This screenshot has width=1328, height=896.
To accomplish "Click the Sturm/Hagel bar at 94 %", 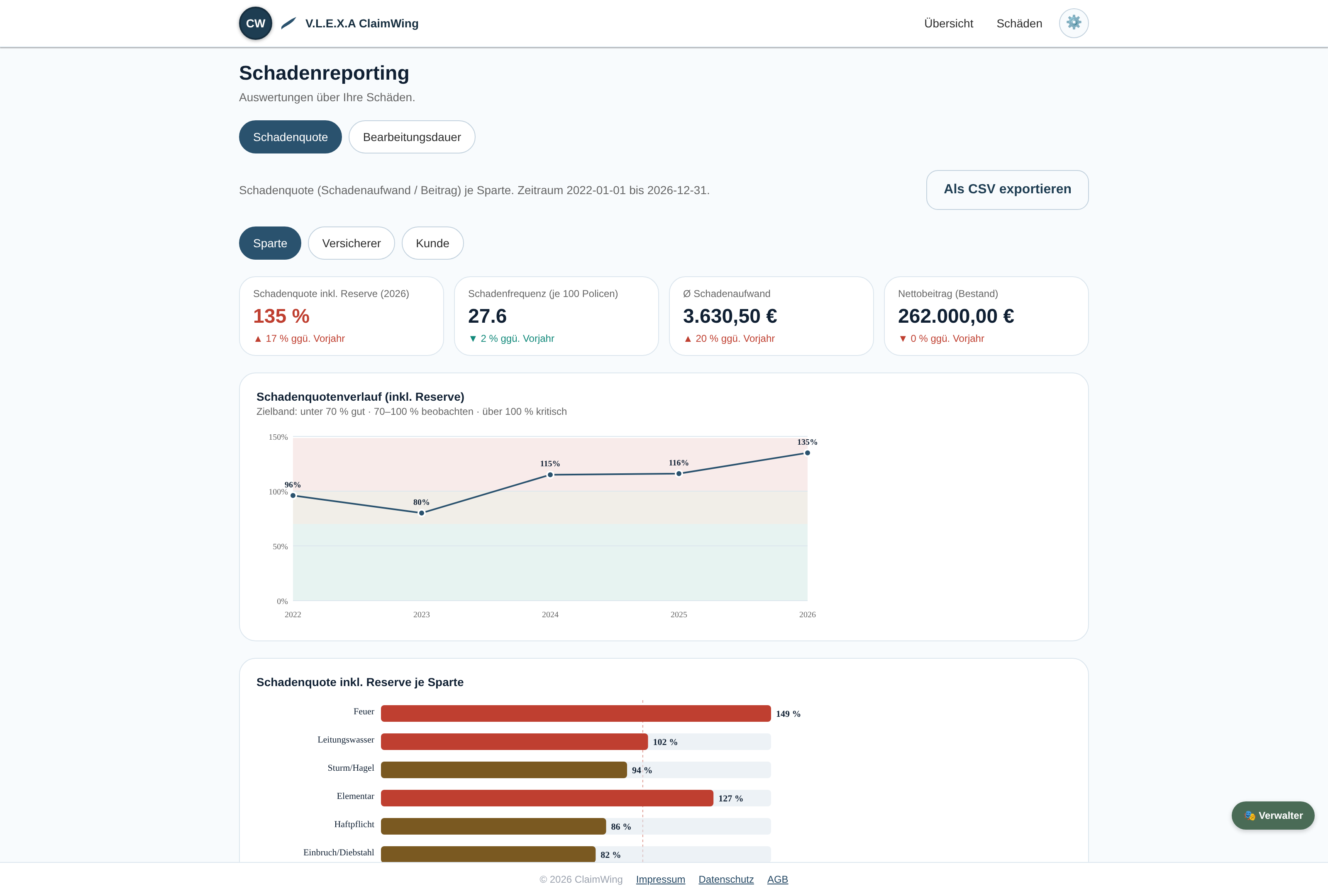I will pos(503,770).
